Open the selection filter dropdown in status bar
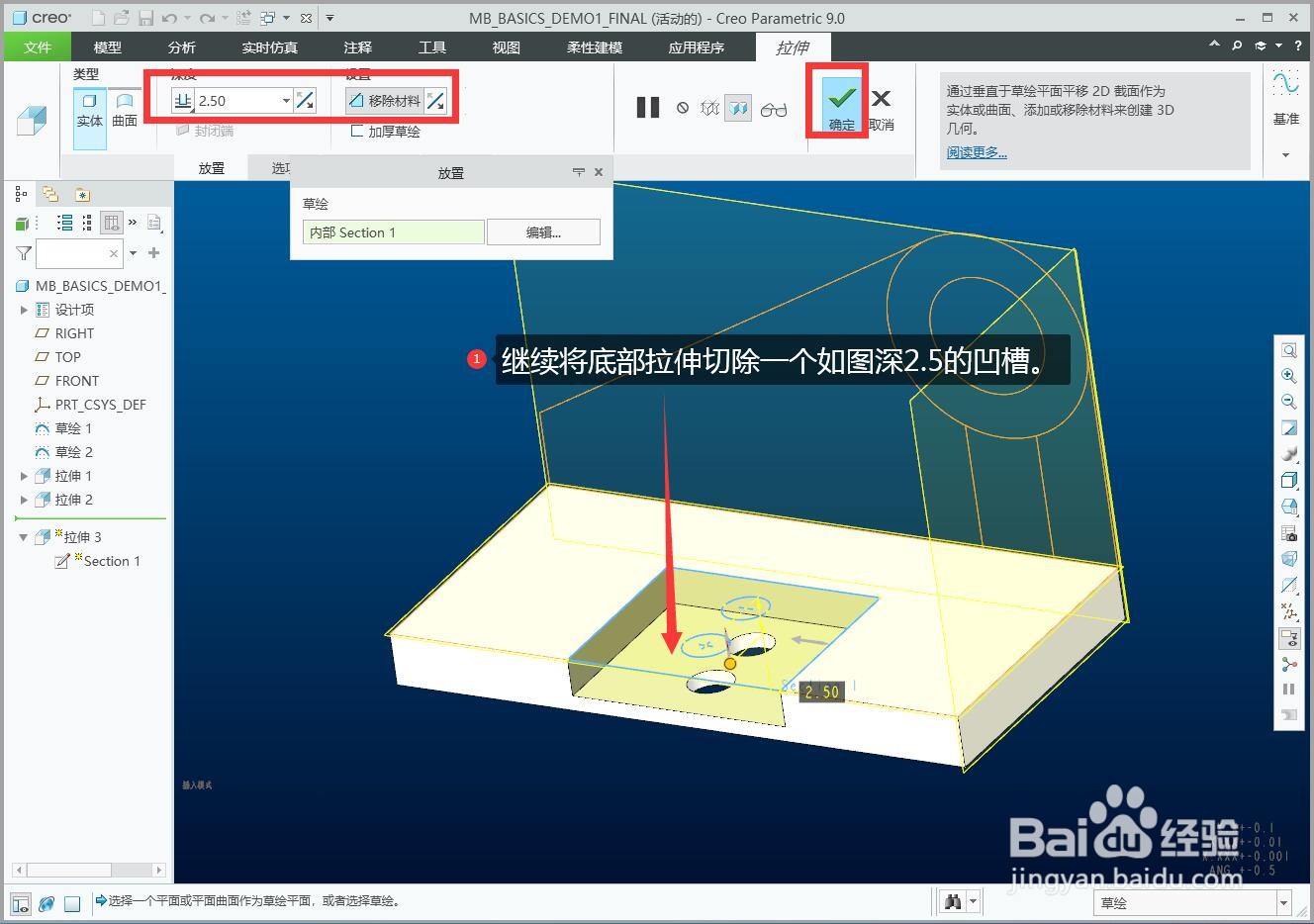The height and width of the screenshot is (924, 1314). [1283, 902]
